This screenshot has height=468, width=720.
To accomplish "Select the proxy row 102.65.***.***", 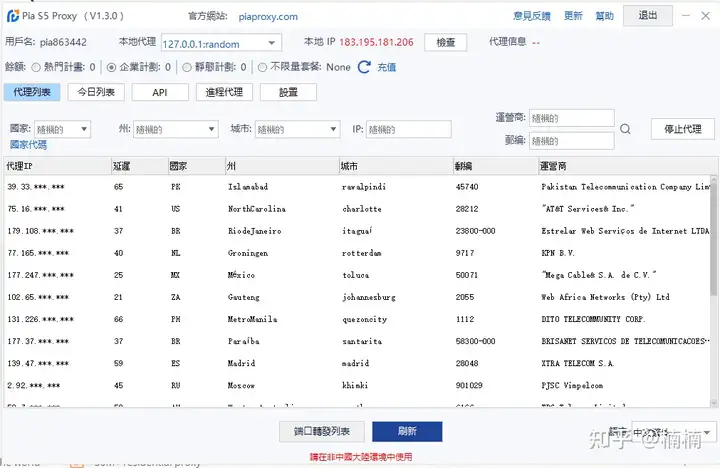I will point(357,297).
